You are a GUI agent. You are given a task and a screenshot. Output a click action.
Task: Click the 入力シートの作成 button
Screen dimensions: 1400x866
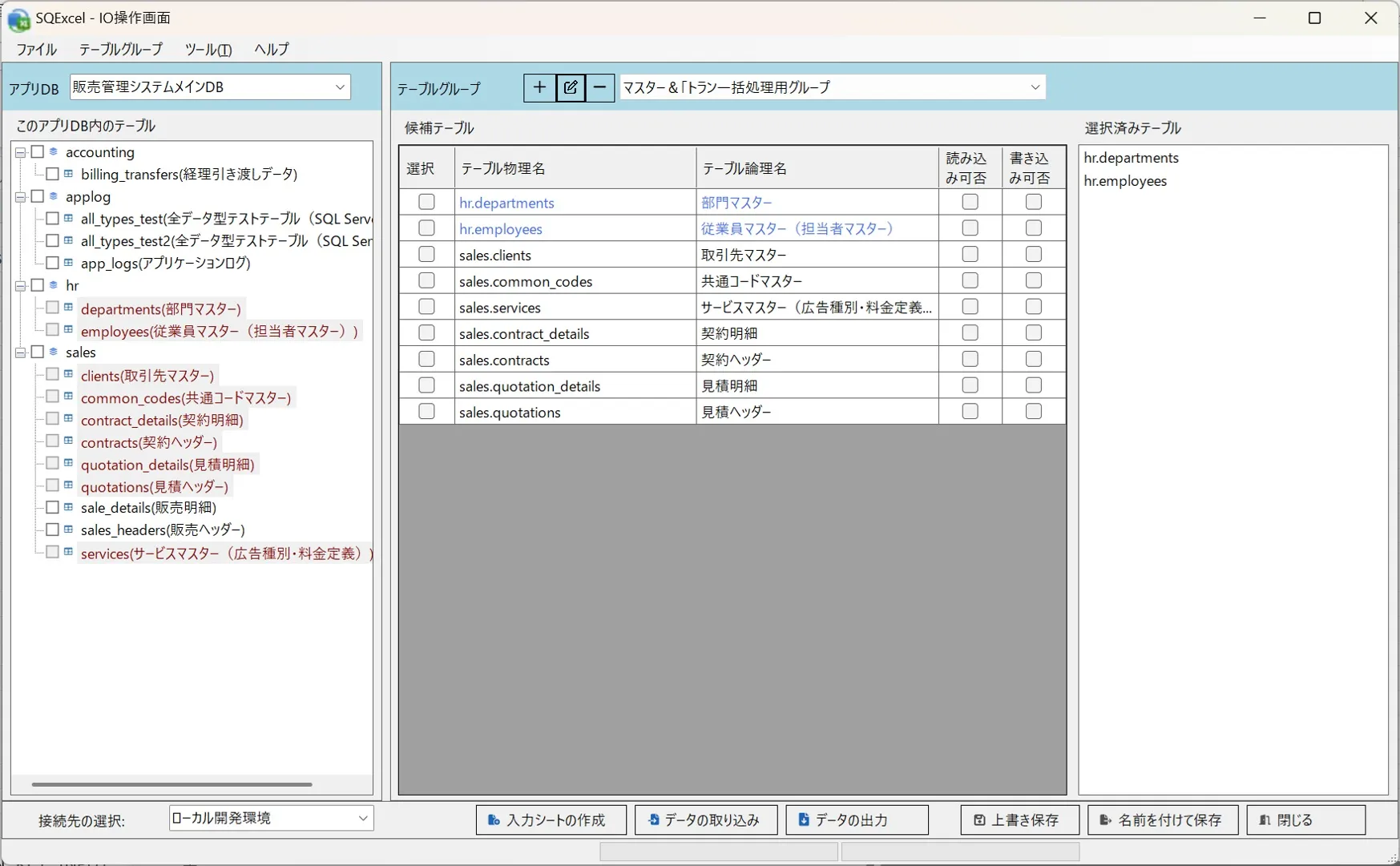(551, 820)
